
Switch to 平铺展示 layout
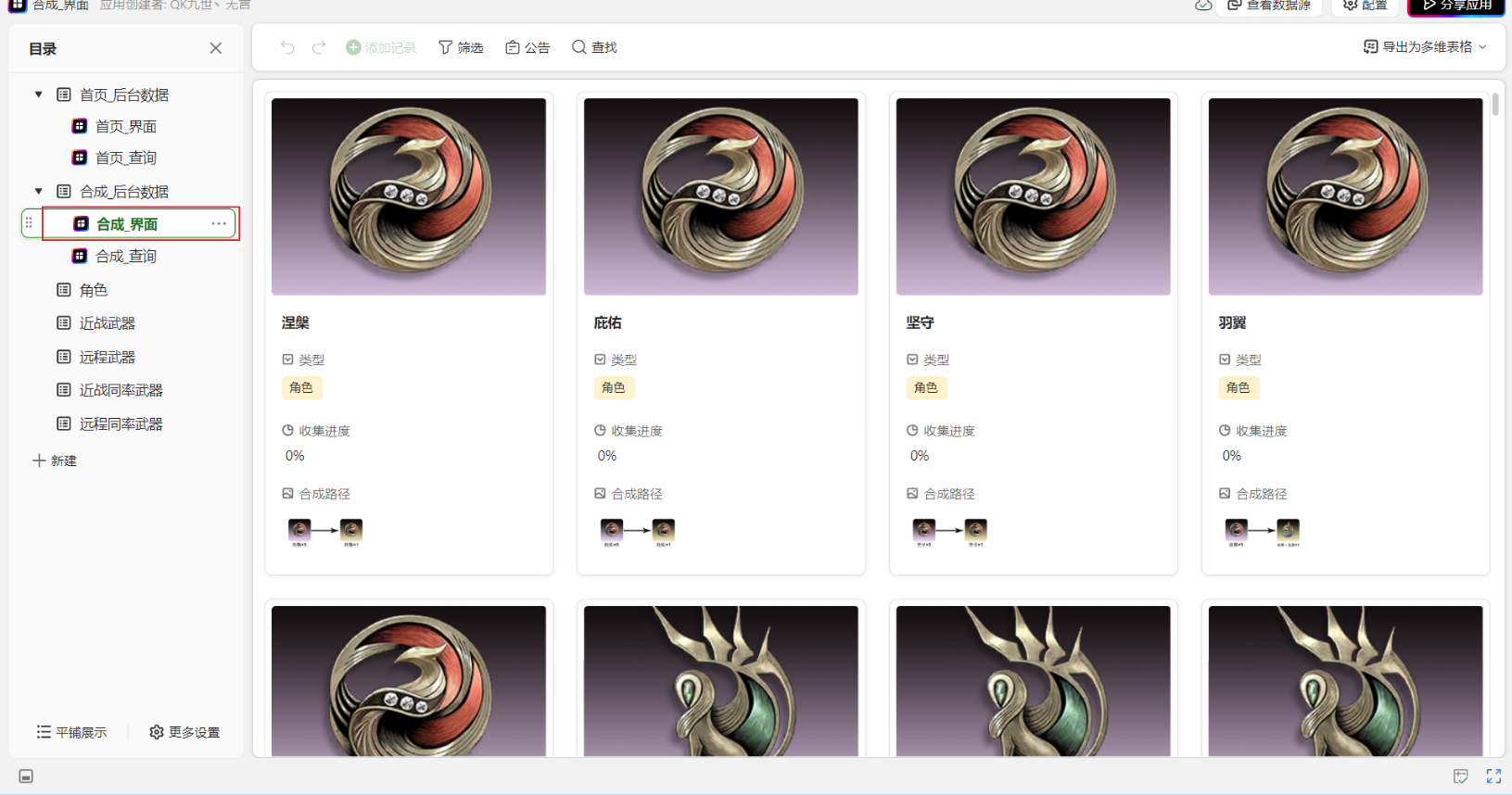click(x=71, y=732)
